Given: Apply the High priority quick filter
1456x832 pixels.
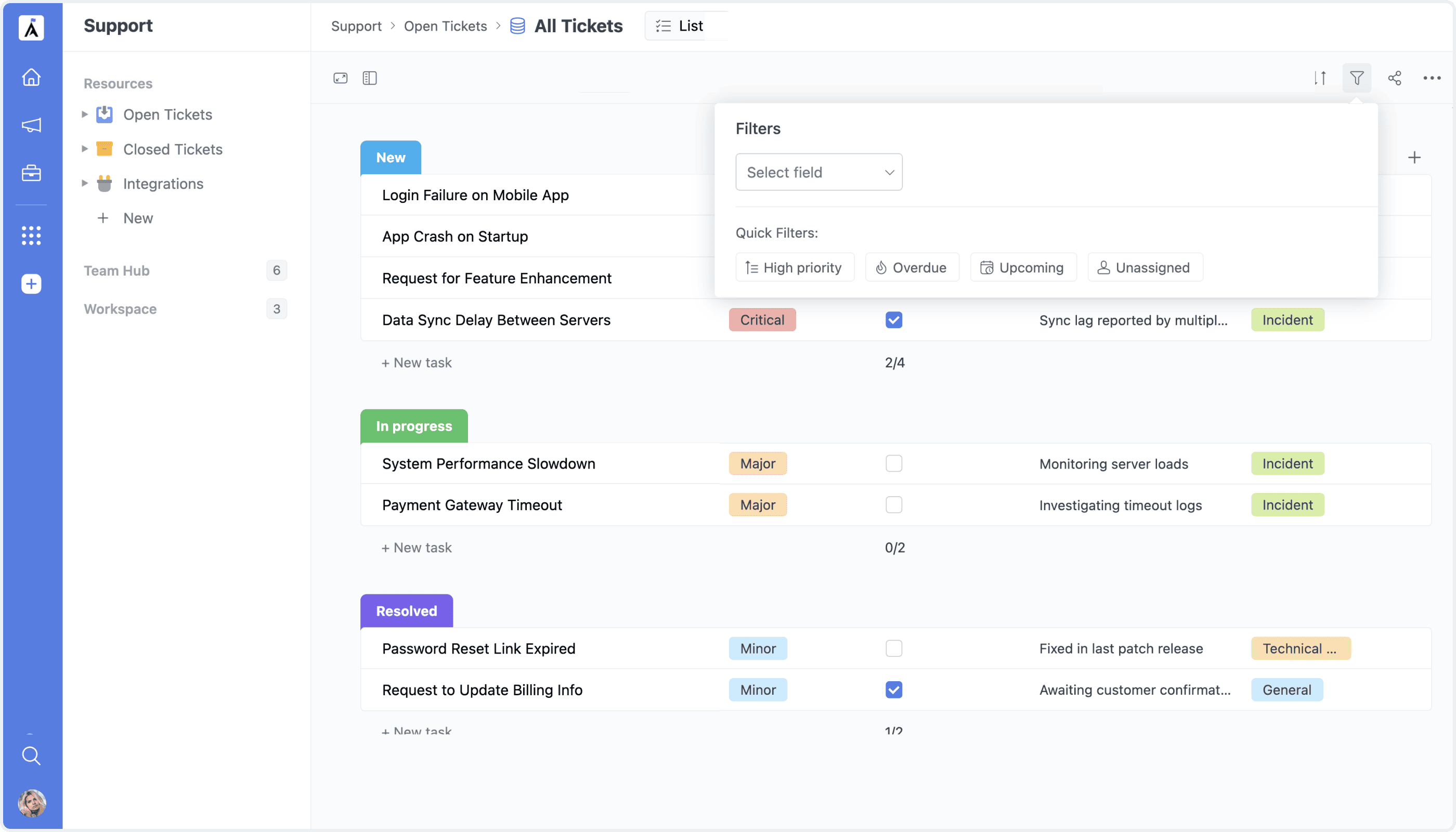Looking at the screenshot, I should pyautogui.click(x=794, y=267).
